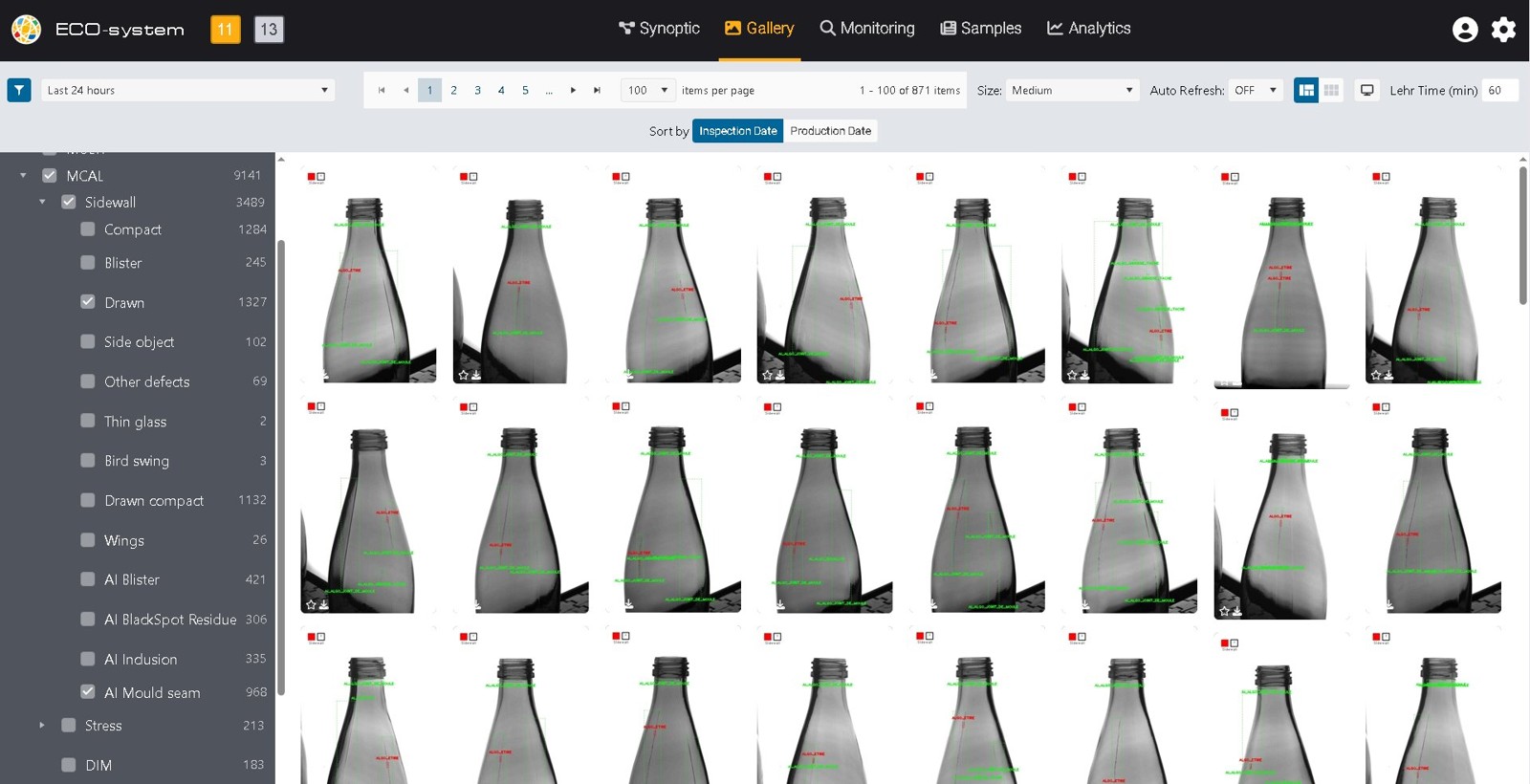Image resolution: width=1530 pixels, height=784 pixels.
Task: Open the user account profile icon
Action: click(x=1465, y=30)
